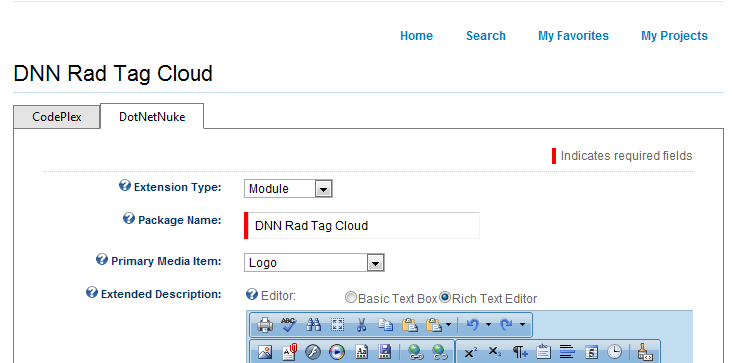
Task: Click the Insert Groupbox abc icon
Action: click(543, 352)
